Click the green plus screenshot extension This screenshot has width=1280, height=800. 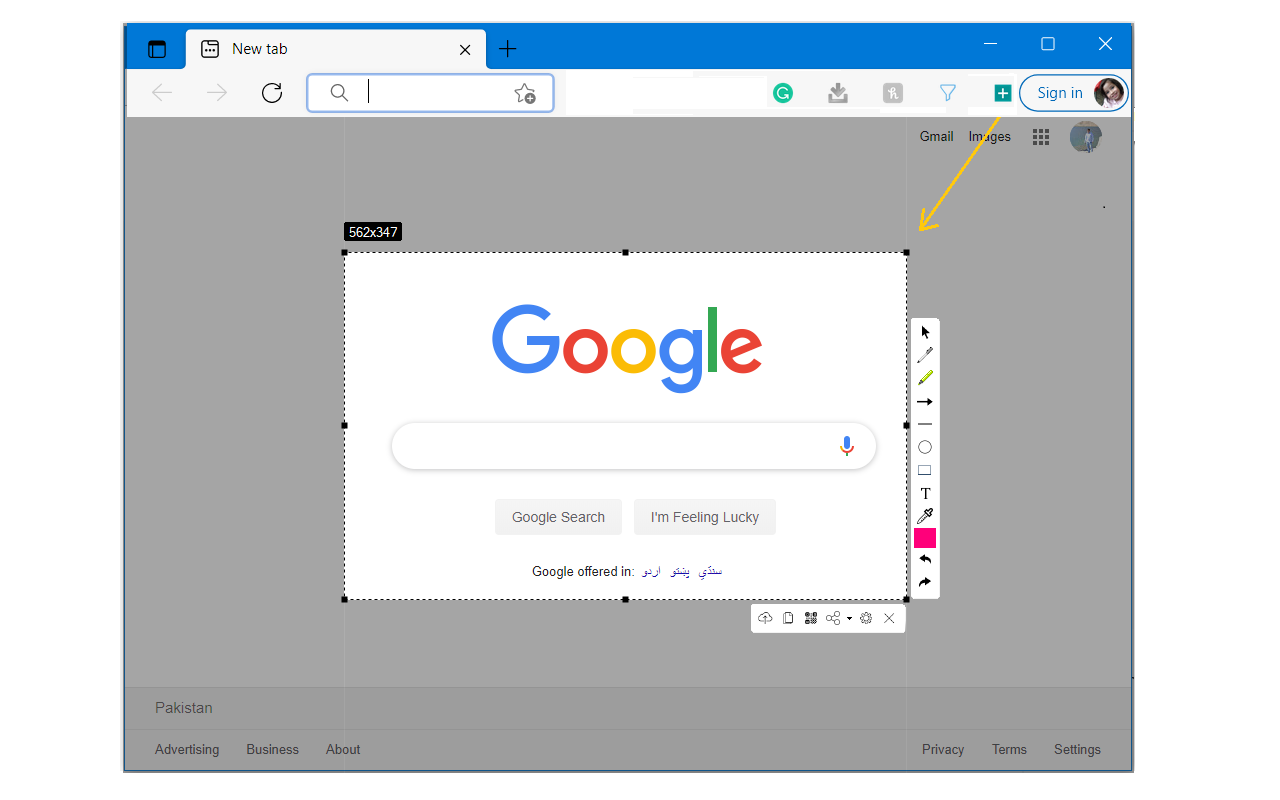coord(1002,93)
